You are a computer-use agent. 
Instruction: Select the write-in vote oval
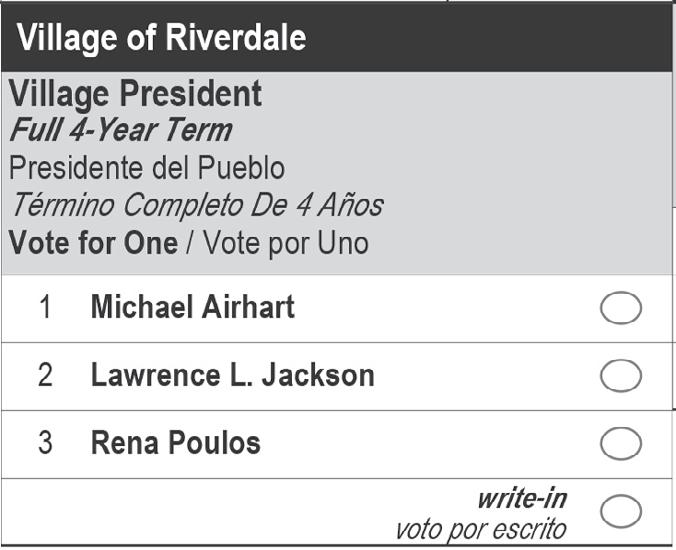(x=621, y=511)
